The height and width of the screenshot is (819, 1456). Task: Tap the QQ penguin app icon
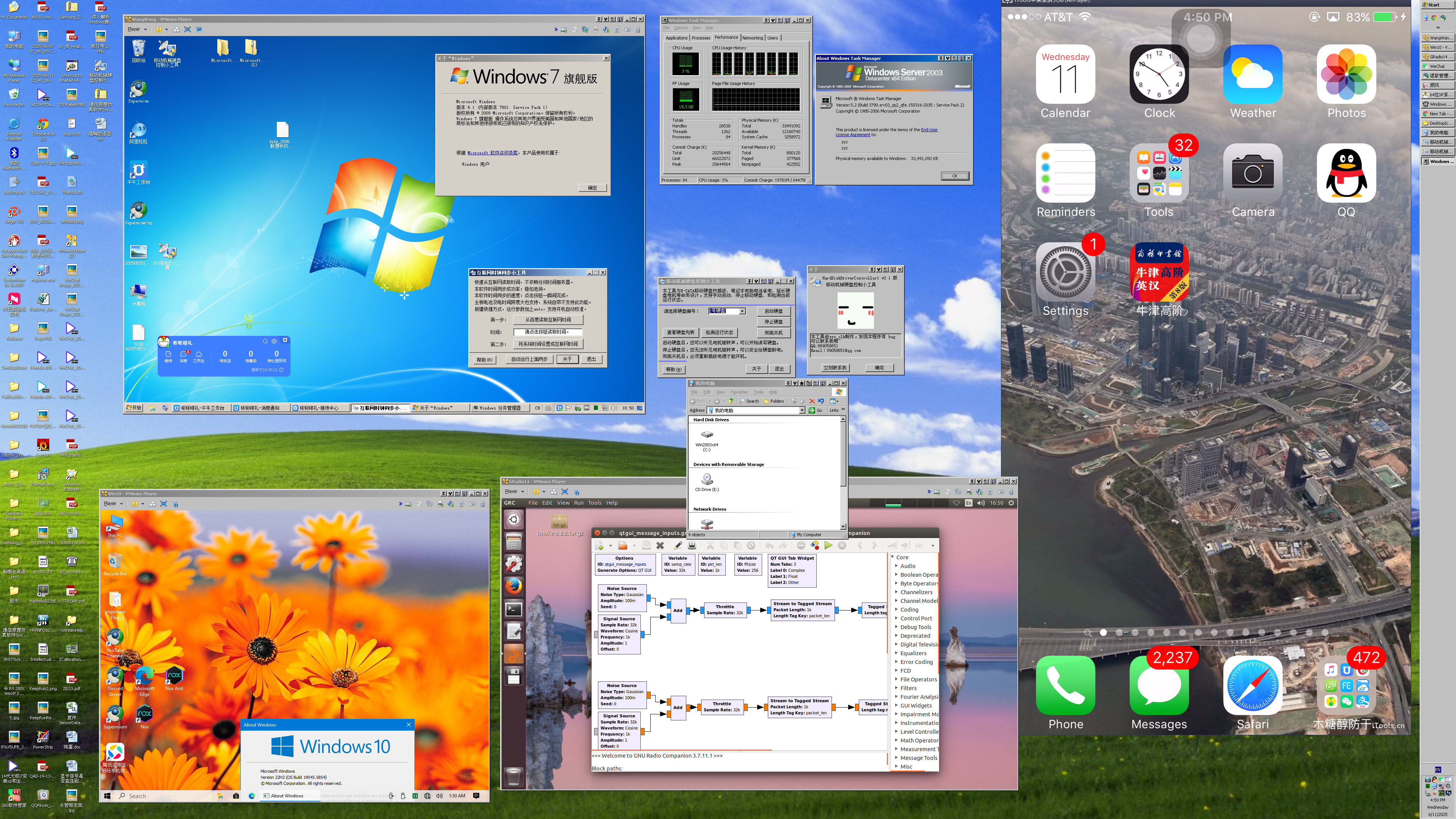click(x=1346, y=173)
